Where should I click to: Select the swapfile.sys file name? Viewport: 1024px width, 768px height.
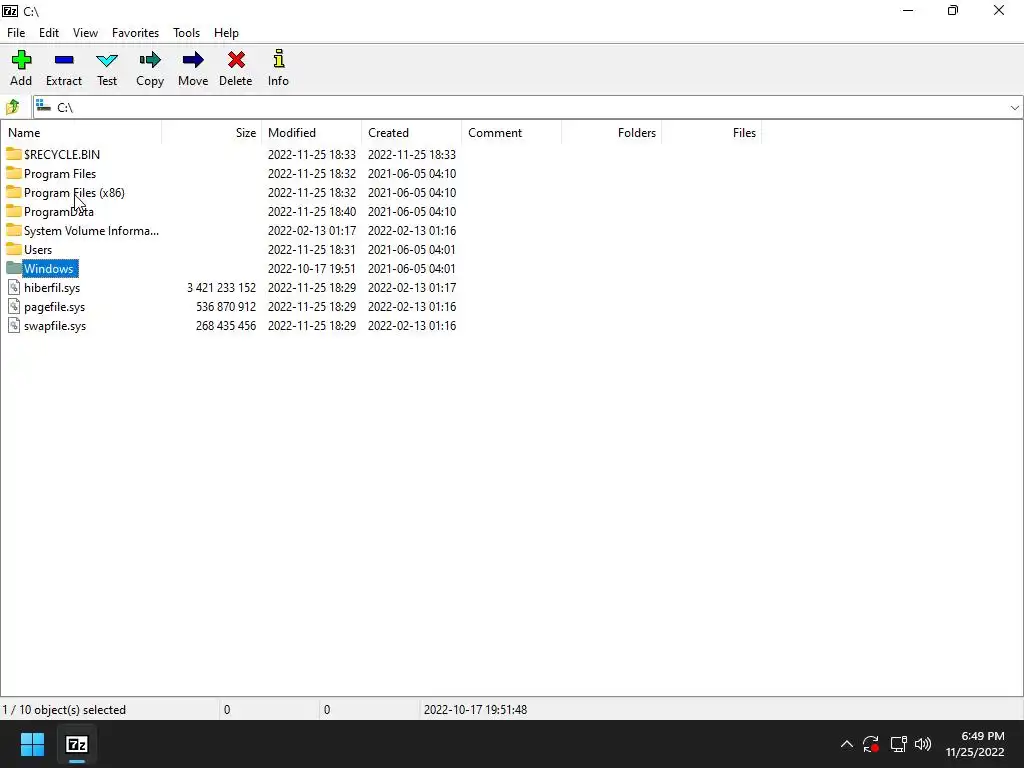pyautogui.click(x=55, y=326)
